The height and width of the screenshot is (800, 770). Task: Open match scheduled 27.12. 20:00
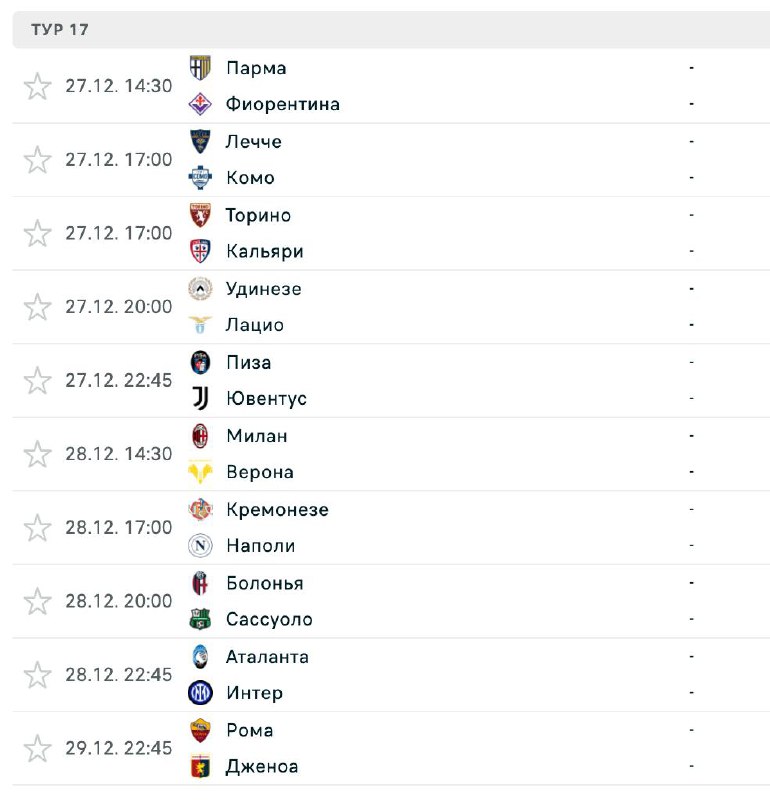coord(119,307)
